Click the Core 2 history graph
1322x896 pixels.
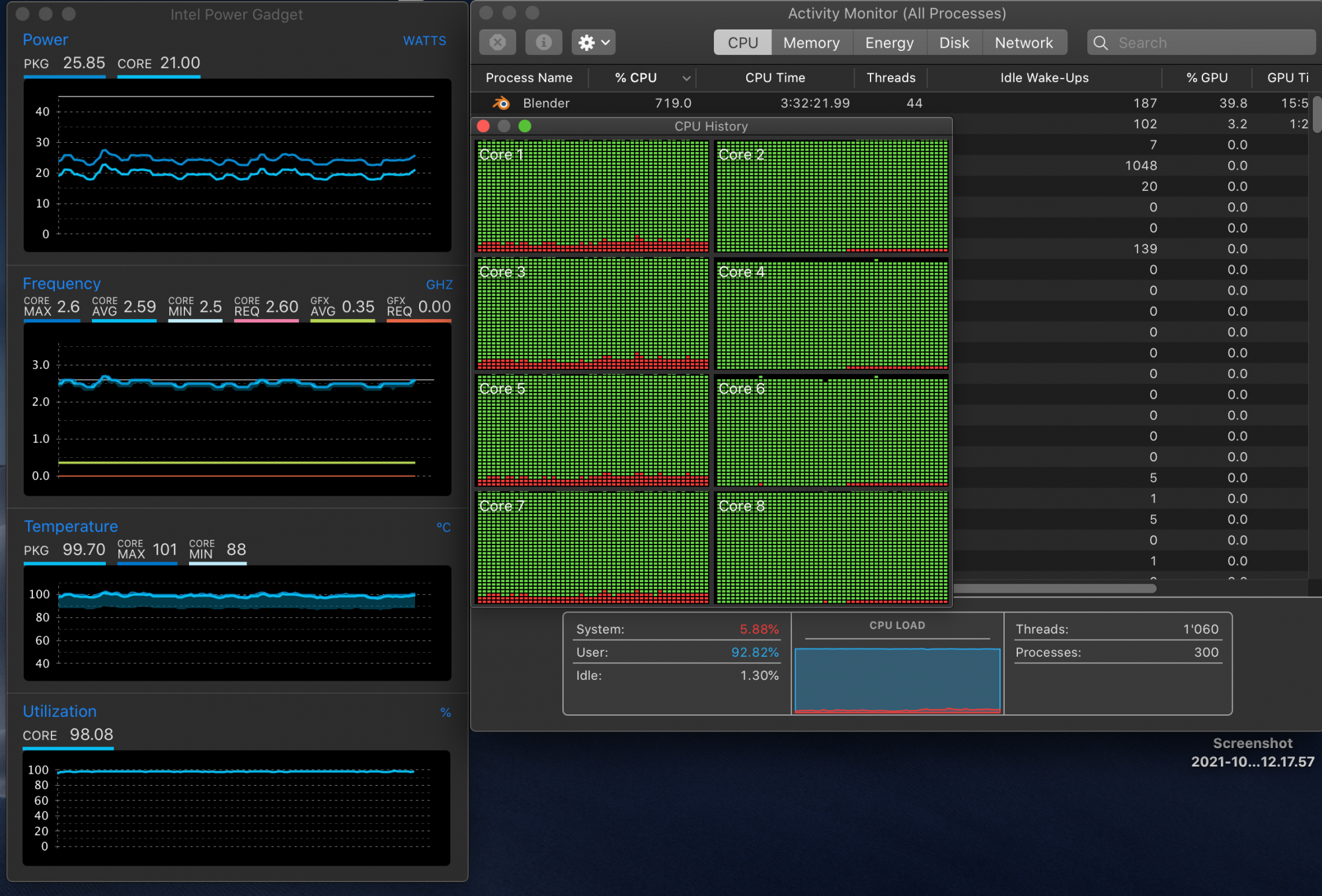point(832,196)
